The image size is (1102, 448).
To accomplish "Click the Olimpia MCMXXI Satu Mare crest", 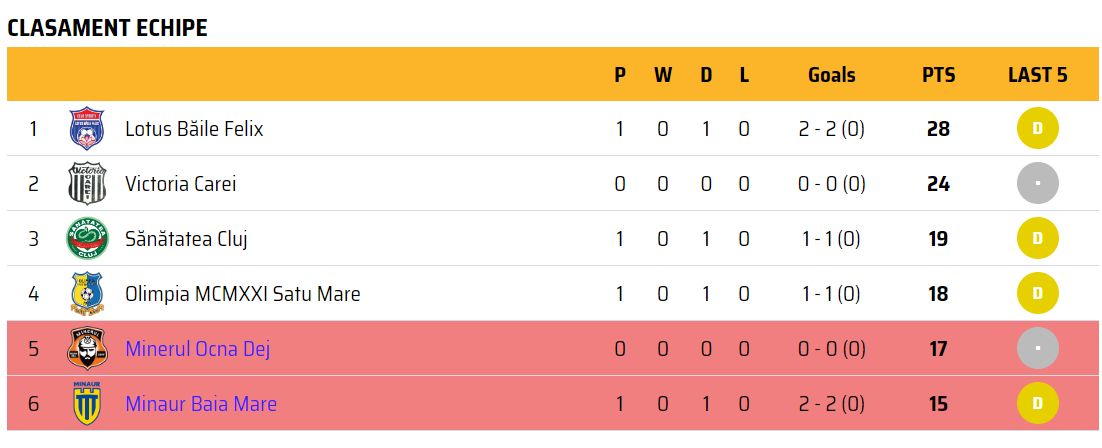I will click(x=85, y=294).
